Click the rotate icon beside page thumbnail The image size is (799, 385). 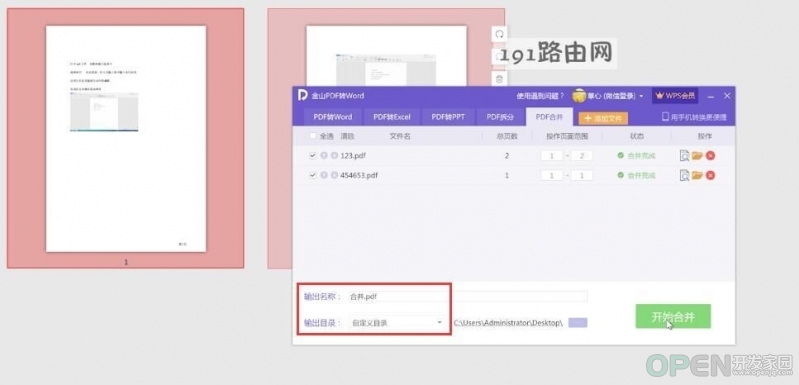499,34
